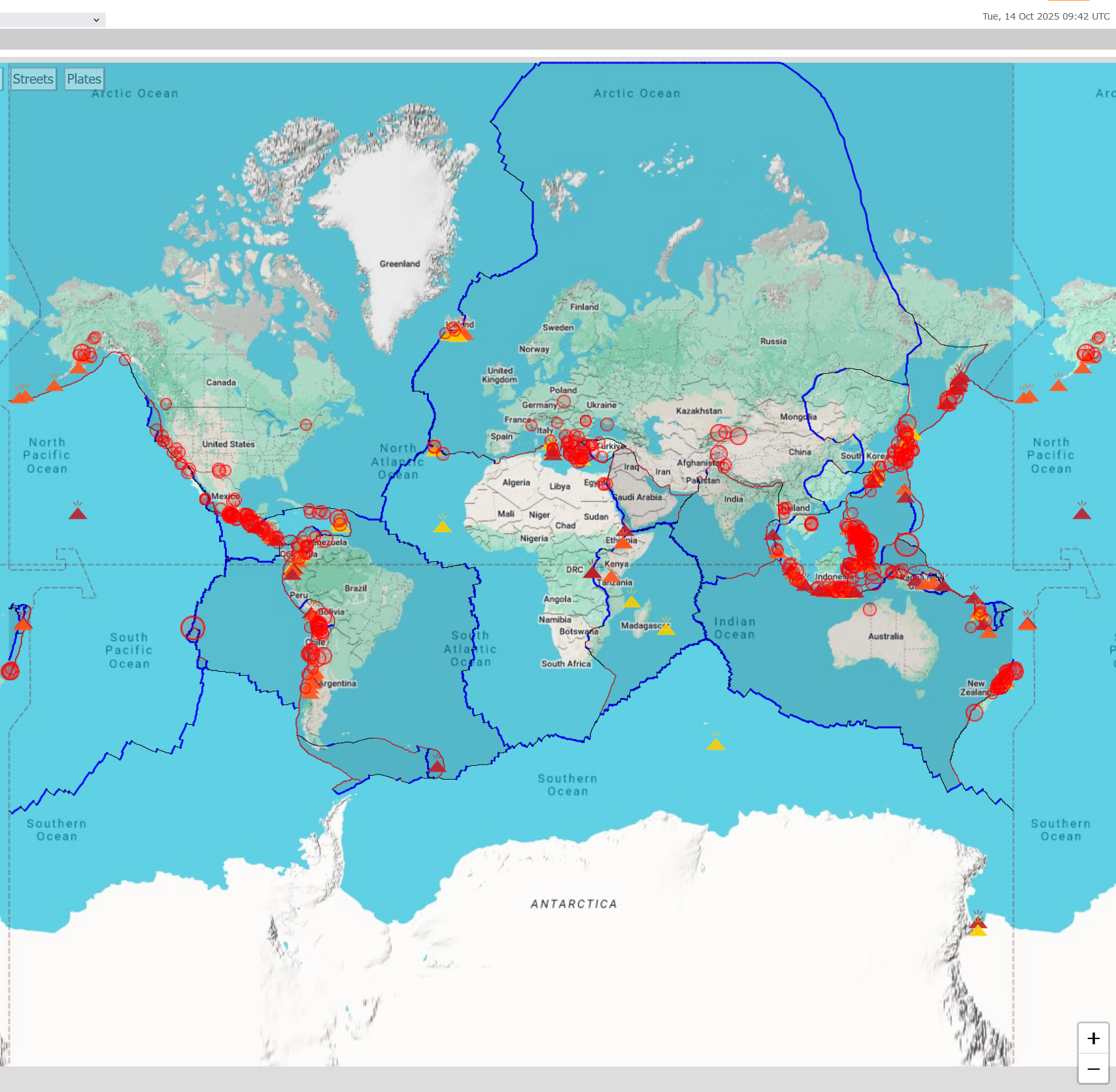
Task: Select earthquake circle near Thailand's eastern coast
Action: (811, 523)
